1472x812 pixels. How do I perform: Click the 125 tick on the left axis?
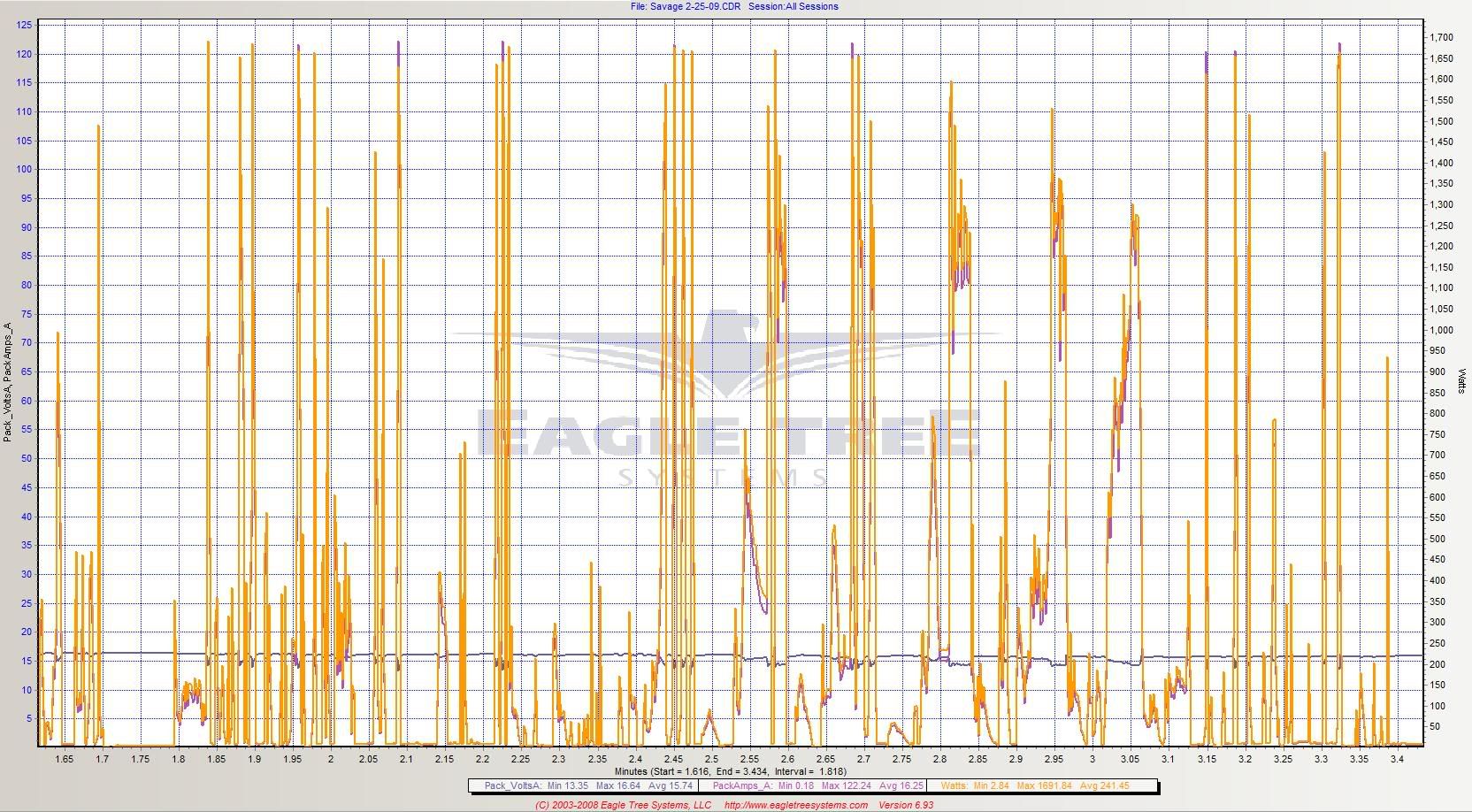(x=24, y=25)
